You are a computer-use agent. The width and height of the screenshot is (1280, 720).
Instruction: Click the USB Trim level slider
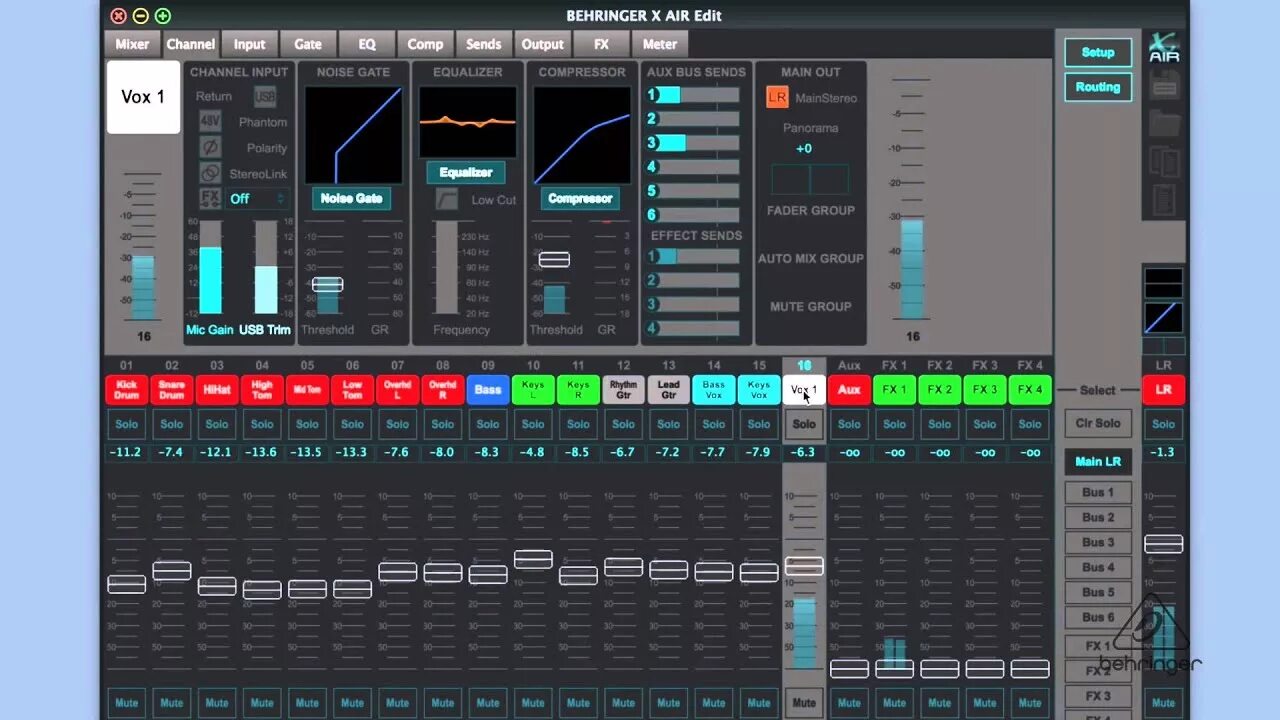pyautogui.click(x=265, y=267)
